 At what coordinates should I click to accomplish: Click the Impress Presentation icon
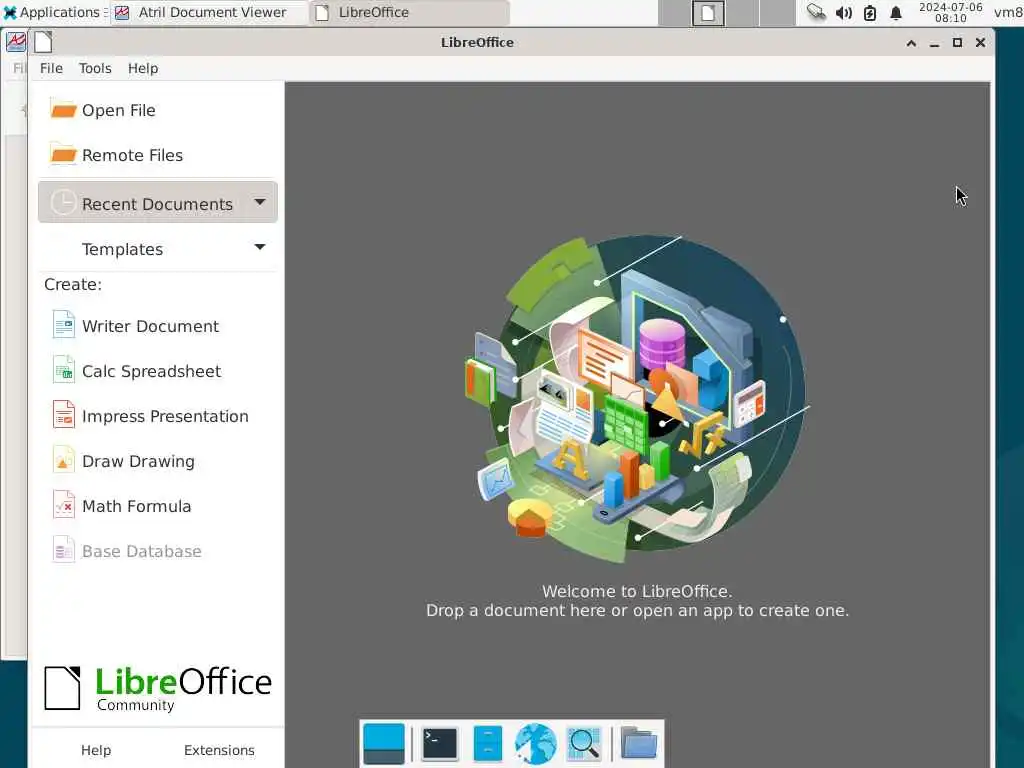[x=64, y=415]
